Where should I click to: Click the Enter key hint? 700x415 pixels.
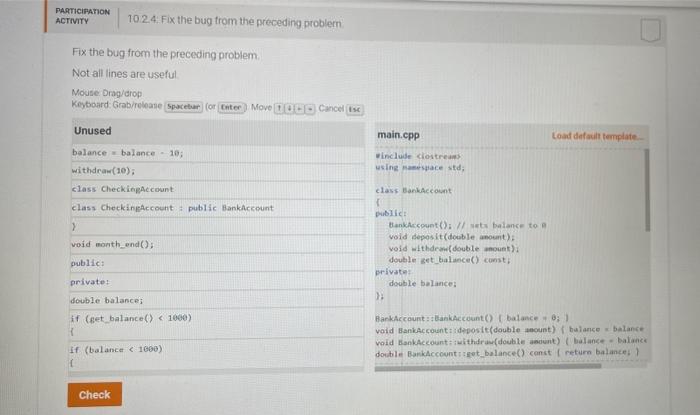pyautogui.click(x=231, y=108)
